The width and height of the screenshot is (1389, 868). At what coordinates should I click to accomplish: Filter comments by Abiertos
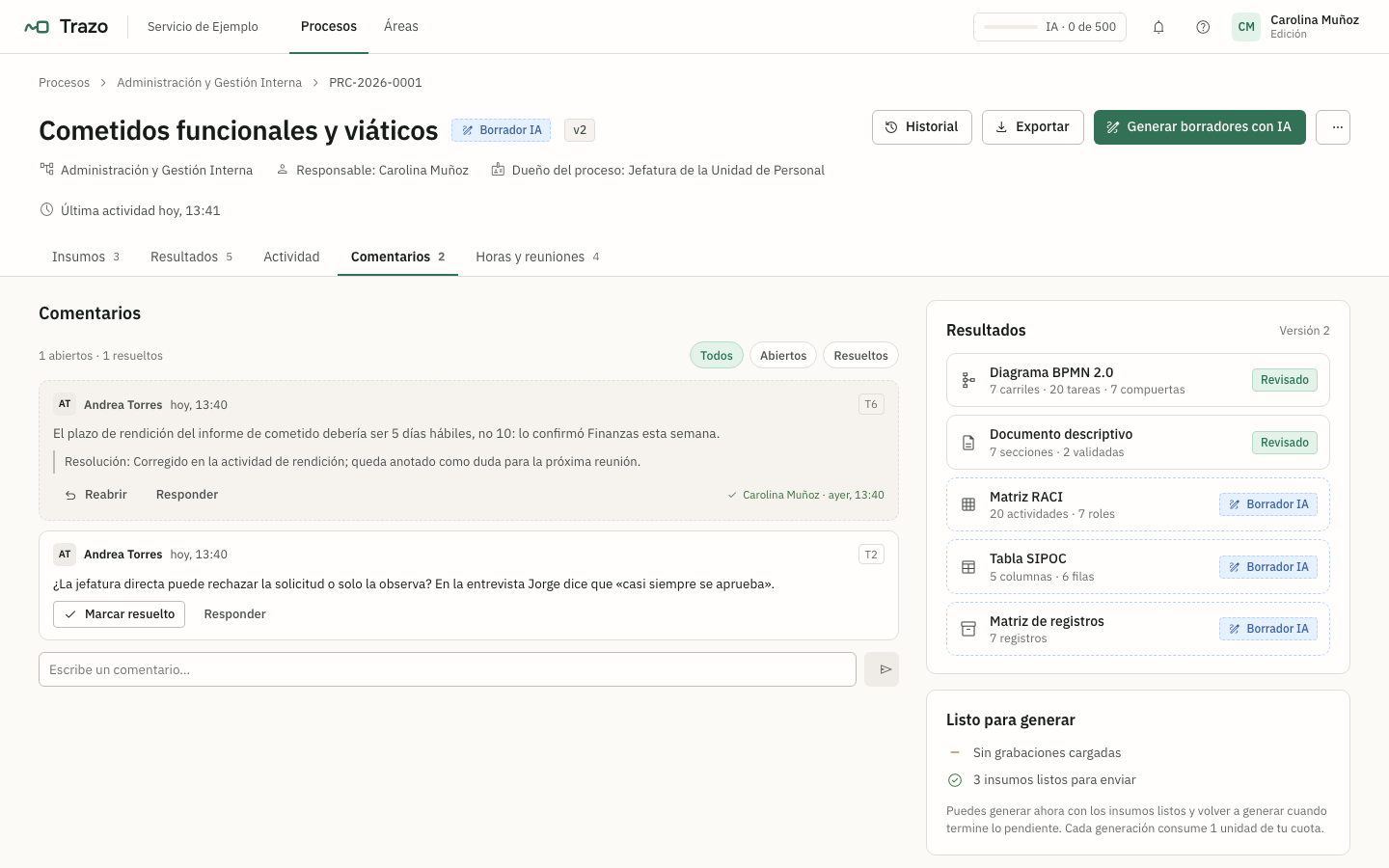pos(783,355)
